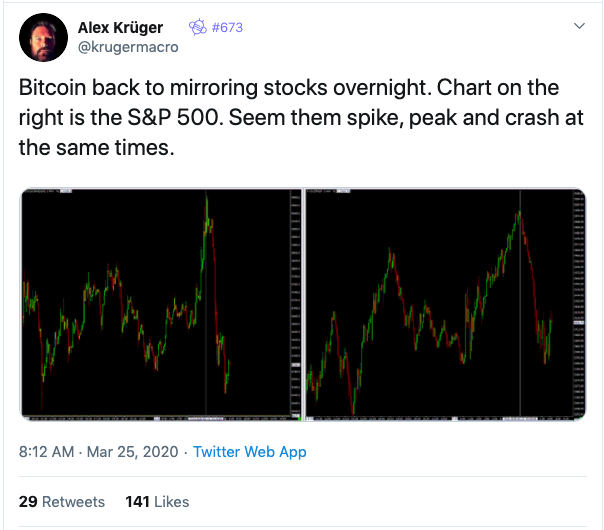Click the vertical time marker in Bitcoin chart
604x530 pixels.
206,302
